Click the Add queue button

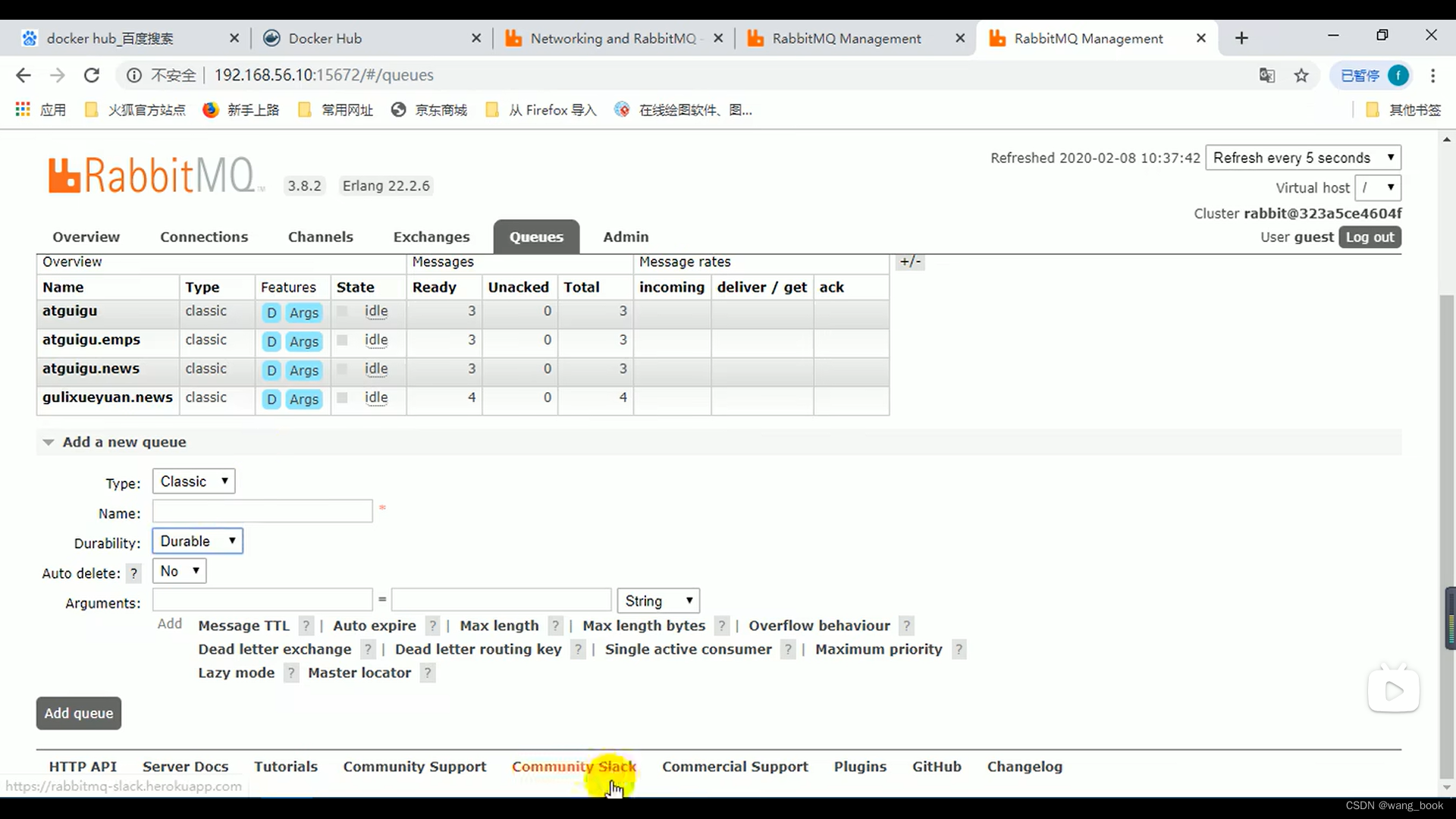click(x=79, y=713)
